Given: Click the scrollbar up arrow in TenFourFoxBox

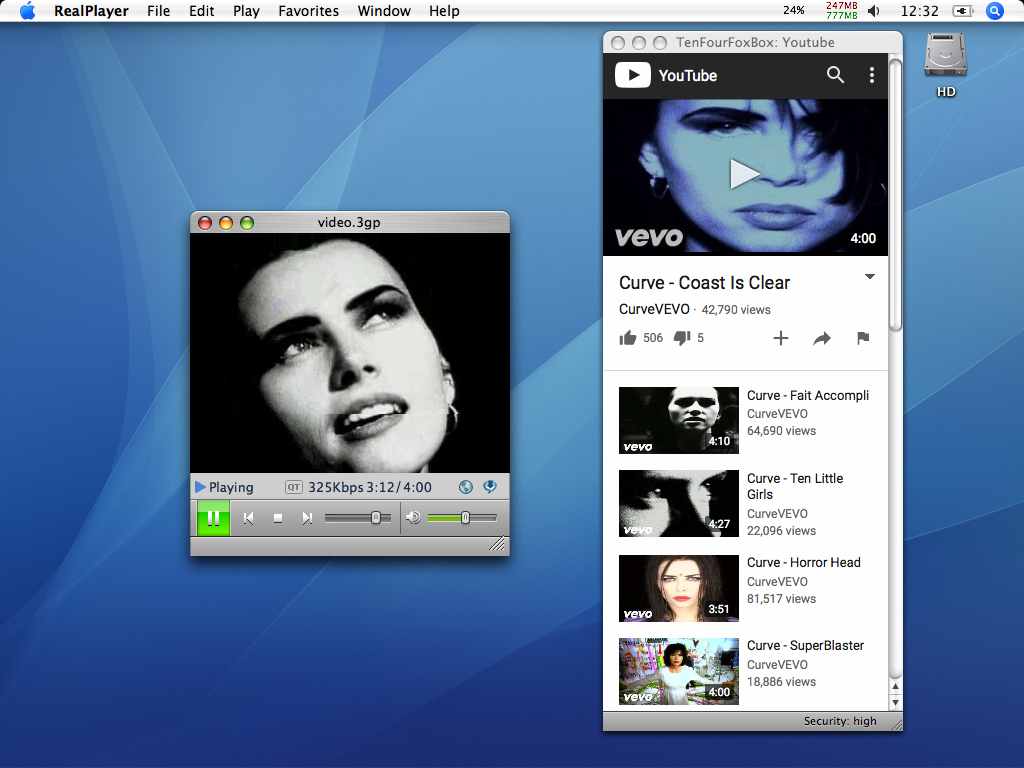Looking at the screenshot, I should tap(895, 687).
